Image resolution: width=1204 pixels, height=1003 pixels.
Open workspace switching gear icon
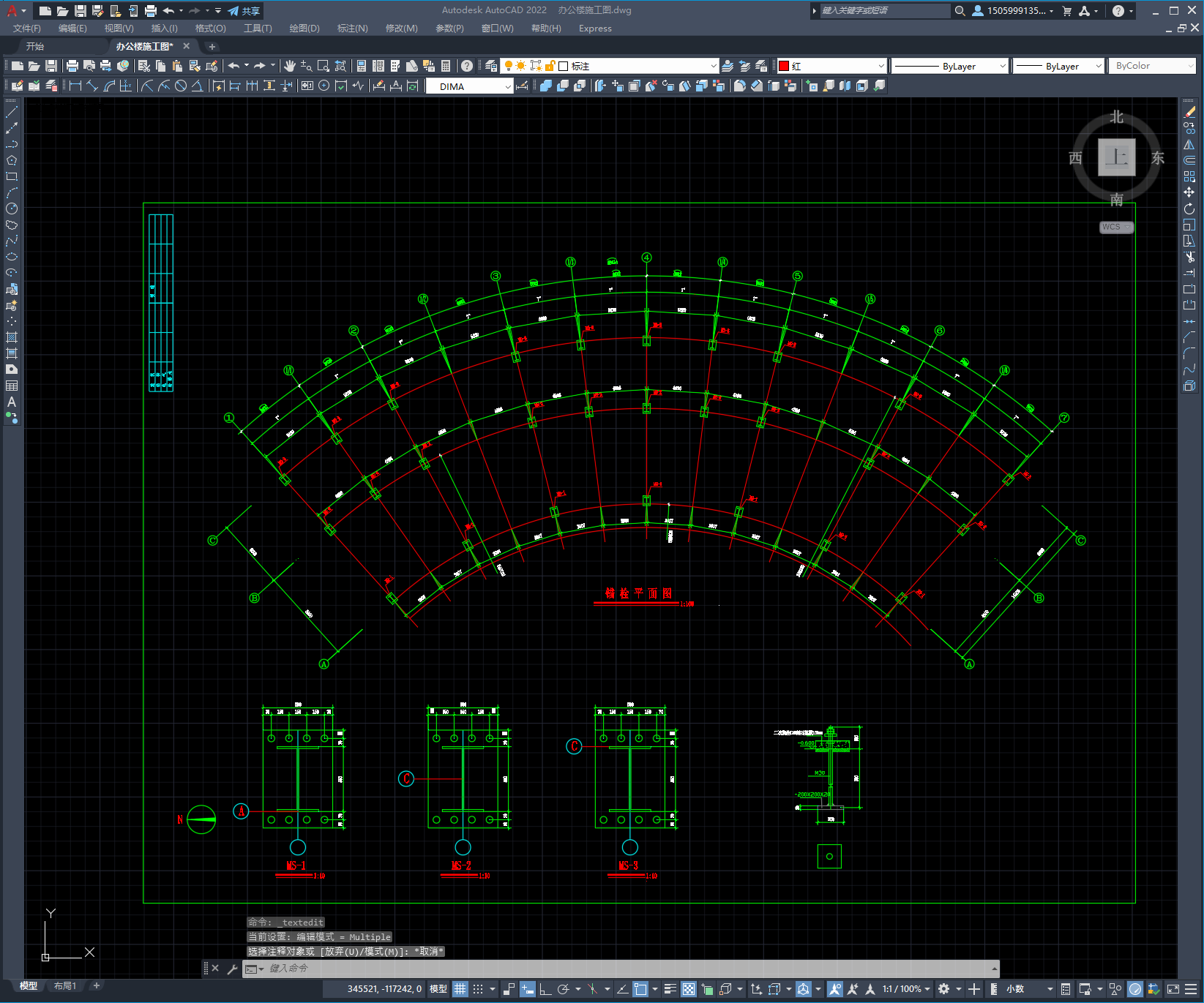[x=944, y=989]
